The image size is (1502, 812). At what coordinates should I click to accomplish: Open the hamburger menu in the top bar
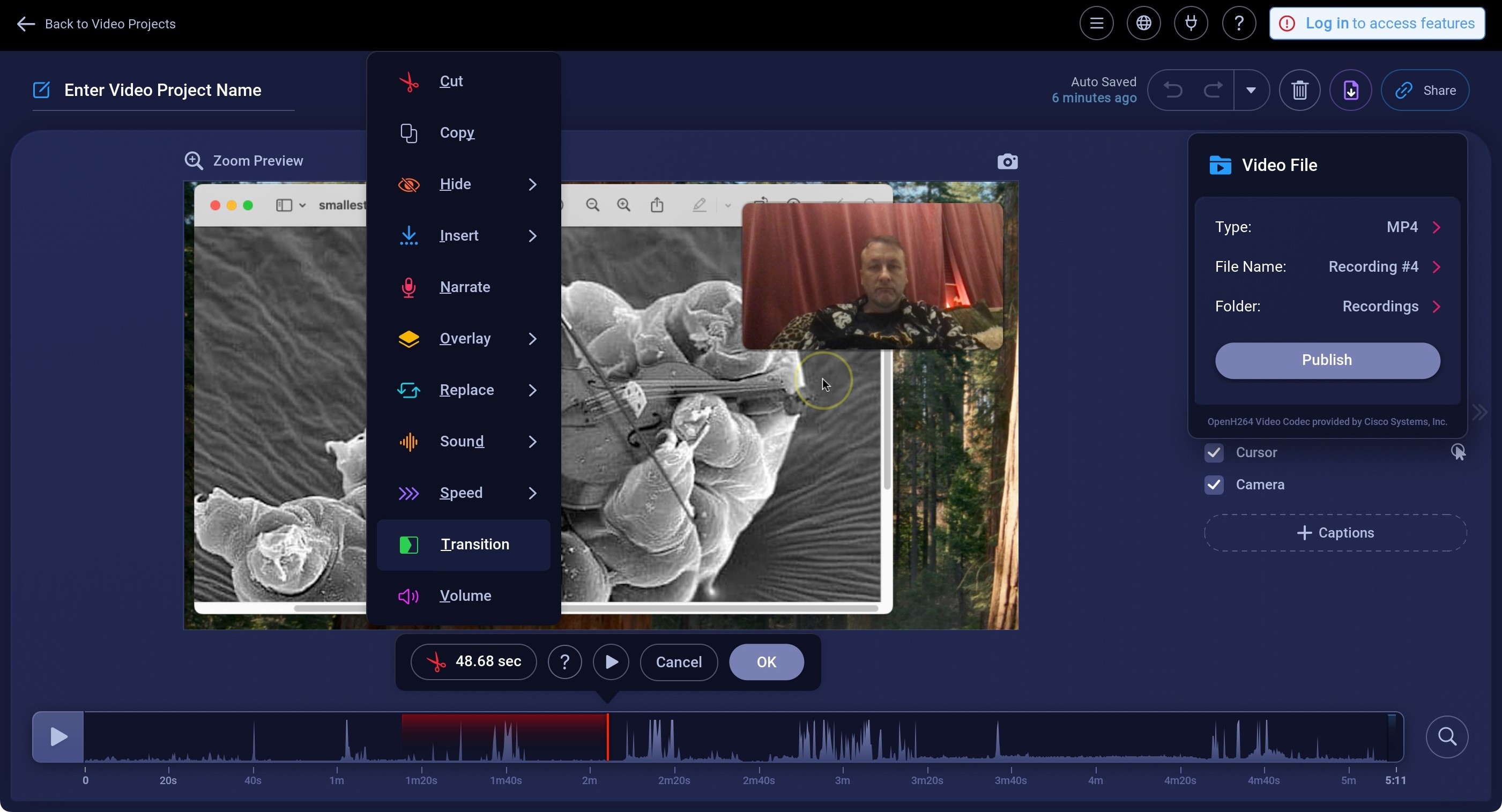tap(1097, 23)
